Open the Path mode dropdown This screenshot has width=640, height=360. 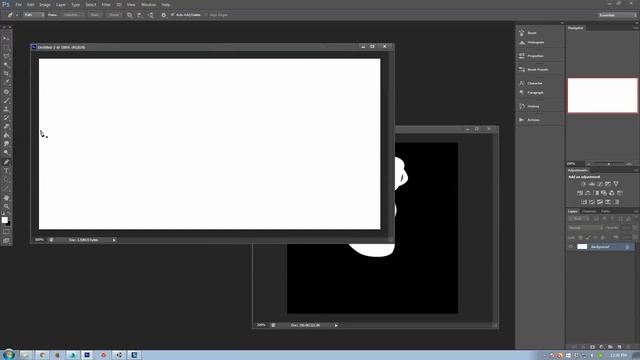pos(33,15)
